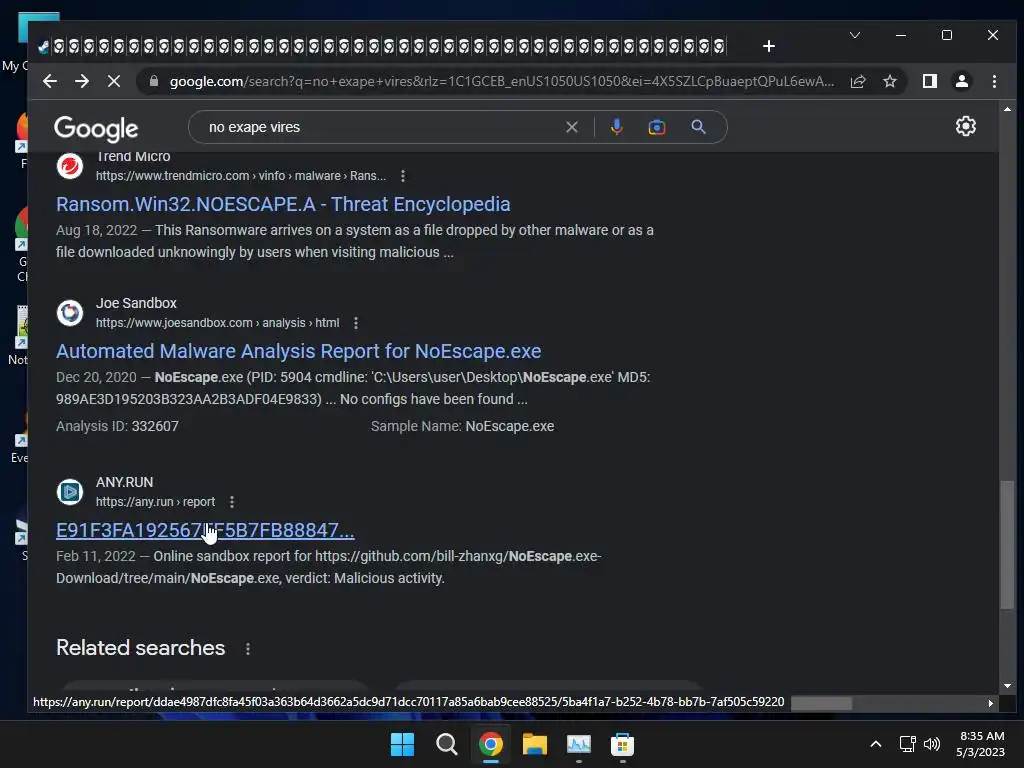
Task: Open Microsoft Store from taskbar
Action: (622, 744)
